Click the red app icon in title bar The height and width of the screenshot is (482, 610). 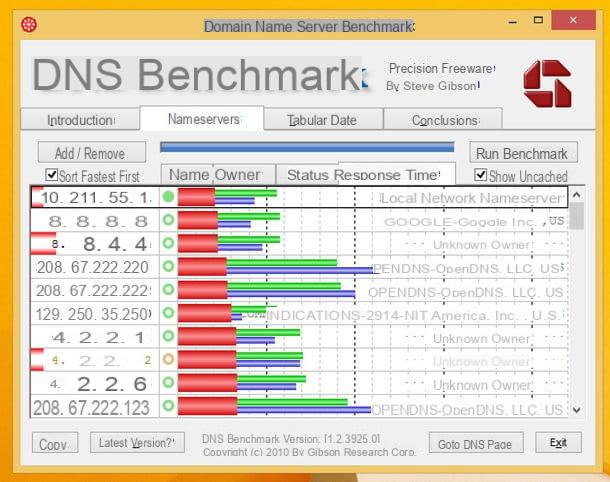[x=29, y=25]
